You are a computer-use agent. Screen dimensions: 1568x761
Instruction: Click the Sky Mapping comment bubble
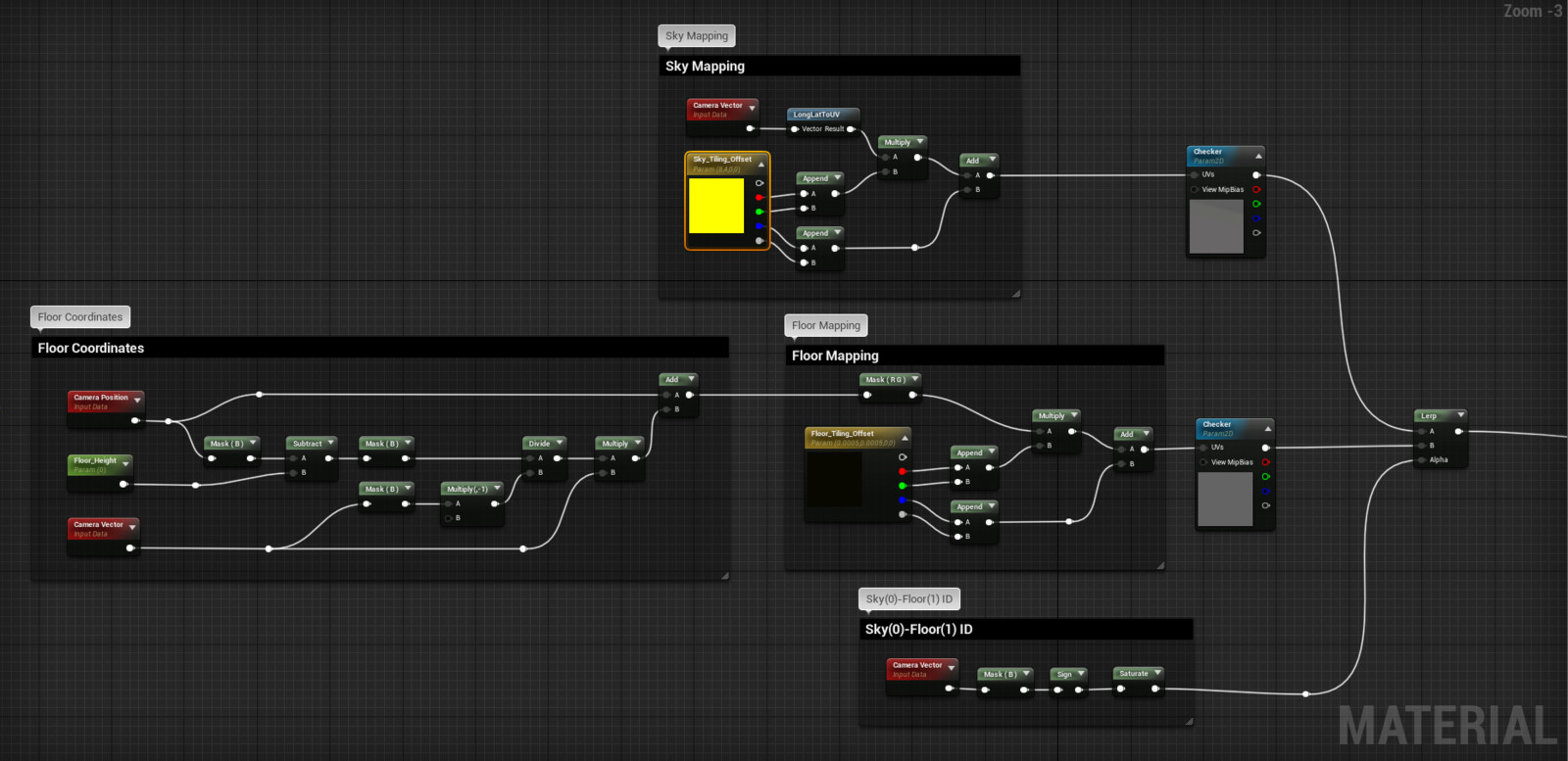coord(697,36)
